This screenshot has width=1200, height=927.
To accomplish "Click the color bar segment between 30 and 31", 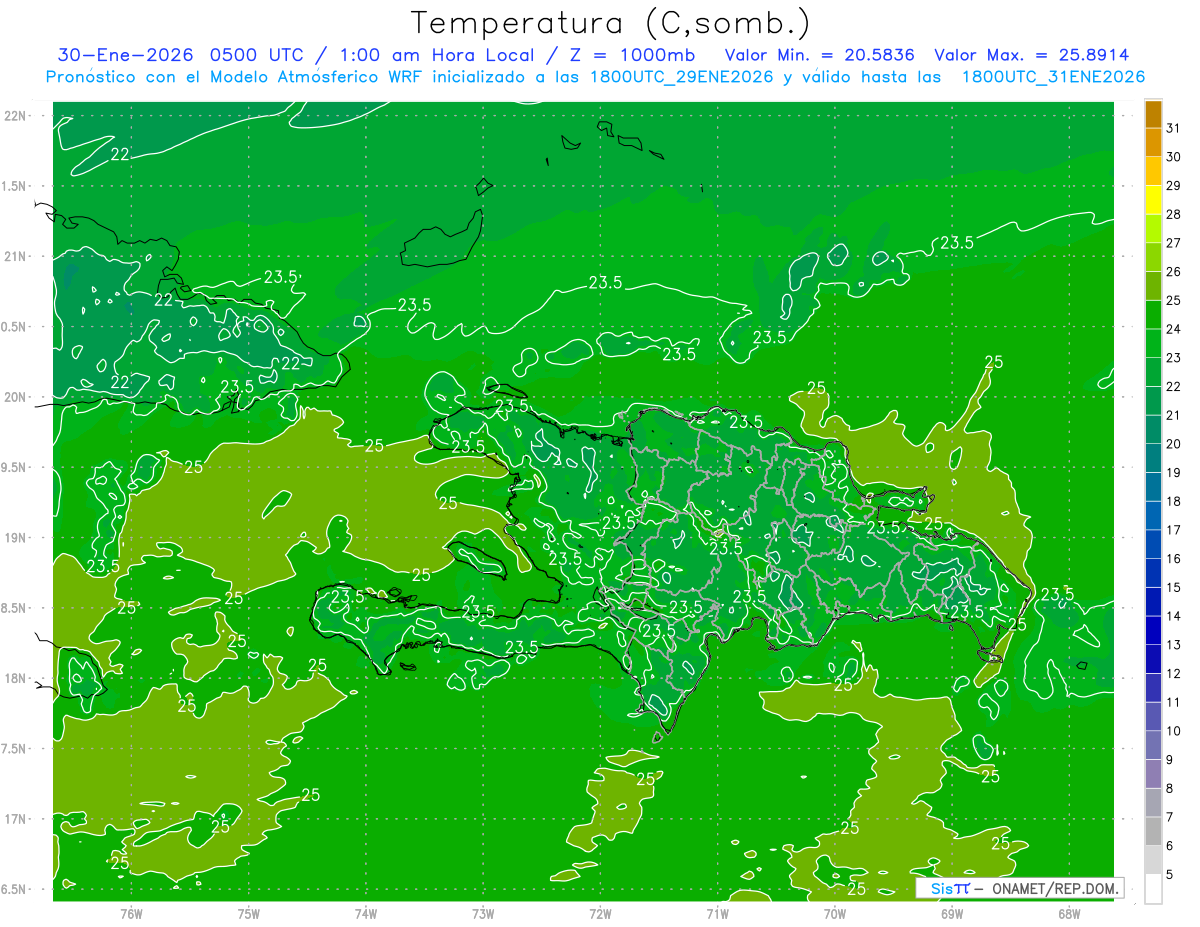I will point(1153,143).
